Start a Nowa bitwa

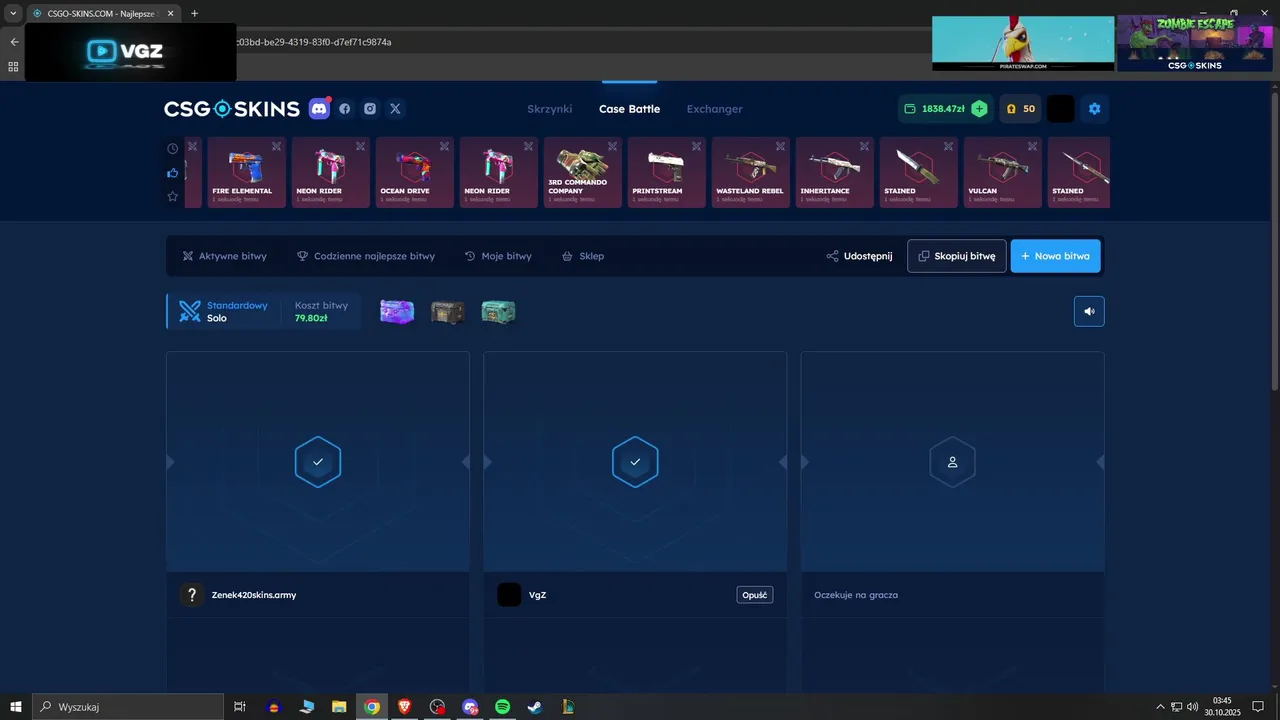[1055, 256]
